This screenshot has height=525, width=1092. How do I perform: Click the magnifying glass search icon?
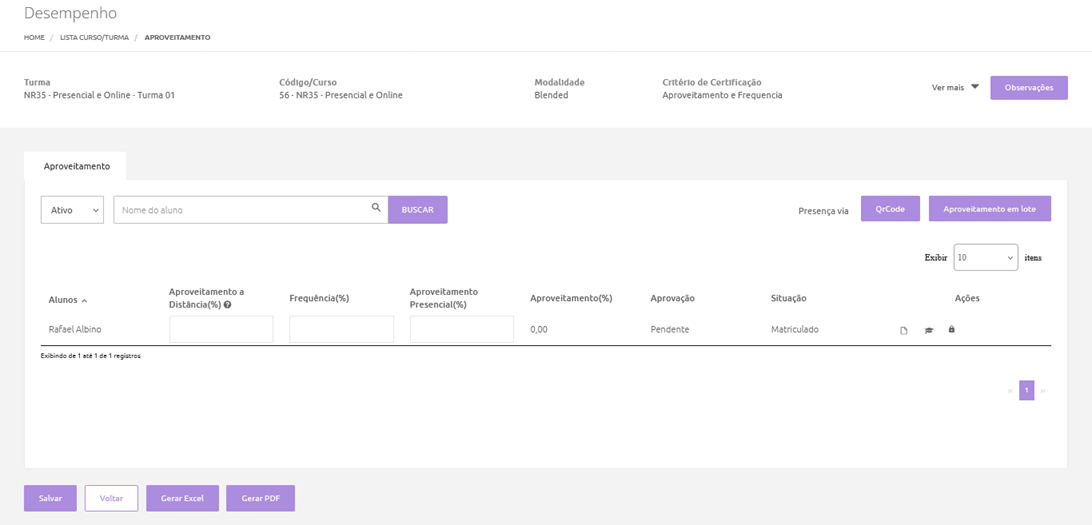pyautogui.click(x=376, y=208)
